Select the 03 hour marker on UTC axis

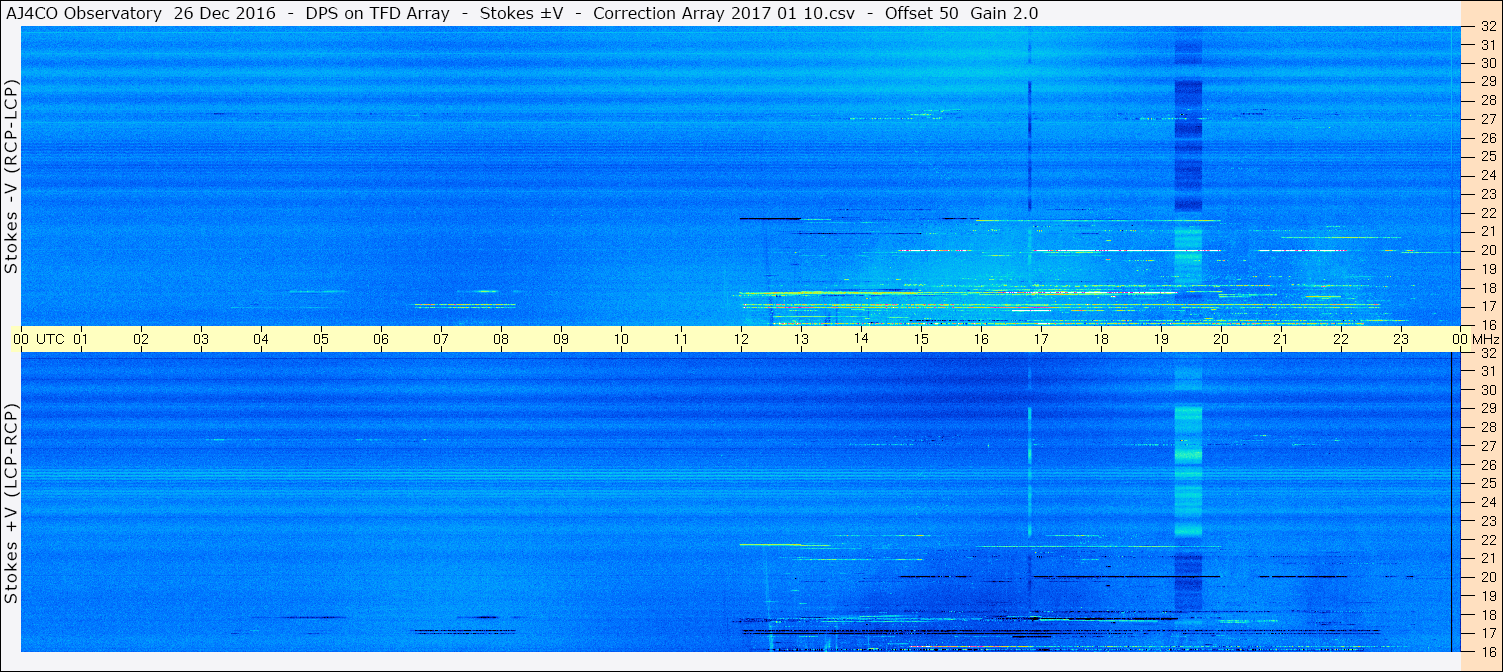pyautogui.click(x=201, y=340)
